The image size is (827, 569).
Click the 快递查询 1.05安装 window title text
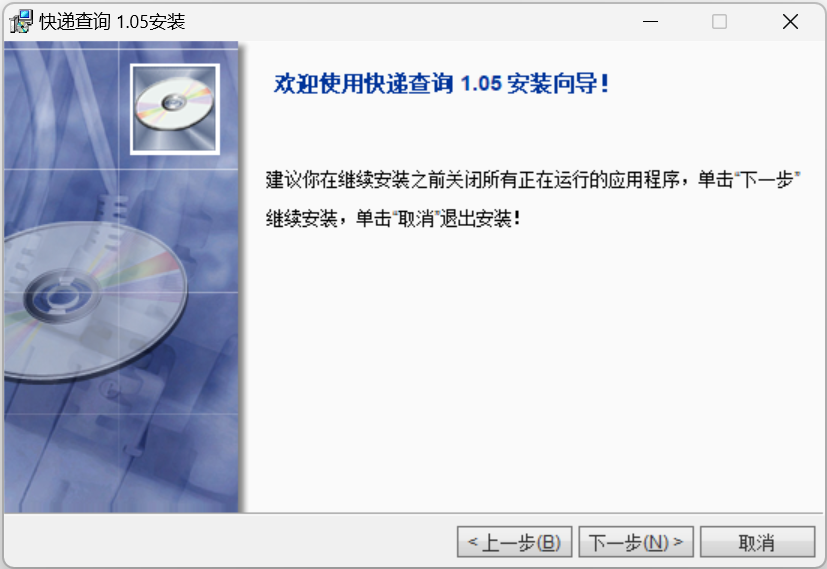(112, 22)
